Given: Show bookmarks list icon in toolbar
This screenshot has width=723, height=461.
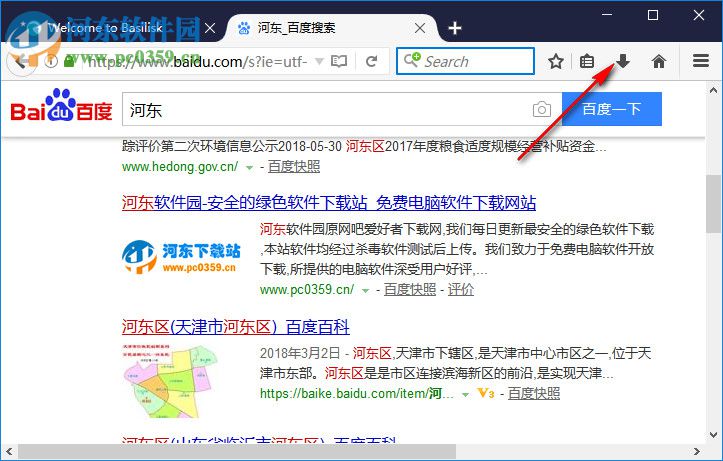Looking at the screenshot, I should tap(587, 61).
